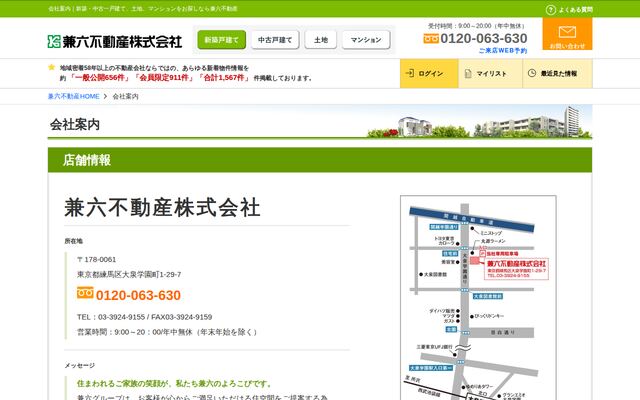640x400 pixels.
Task: Go to 兼六不動産HOME breadcrumb link
Action: point(73,96)
